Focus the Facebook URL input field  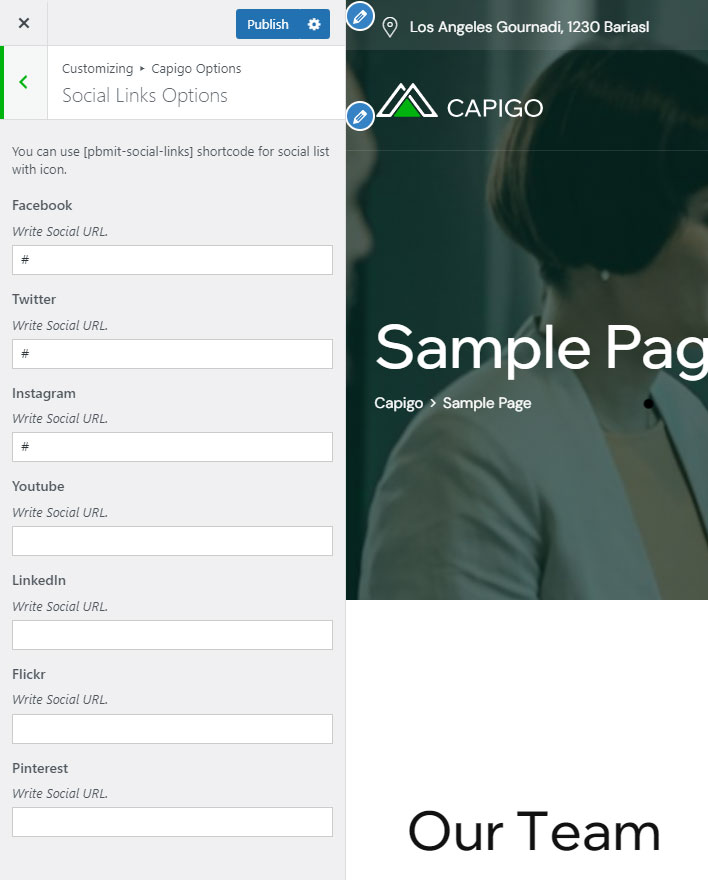[x=172, y=260]
